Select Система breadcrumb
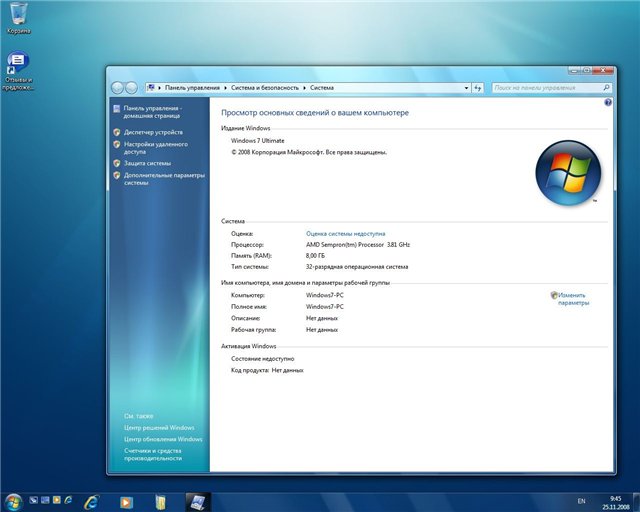This screenshot has width=640, height=512. point(322,88)
